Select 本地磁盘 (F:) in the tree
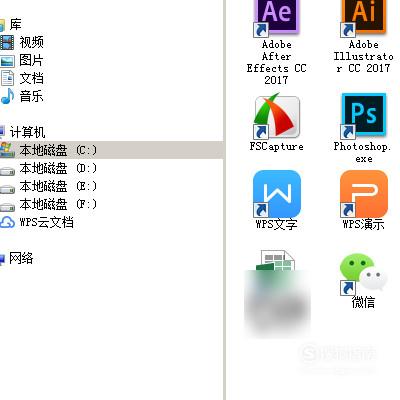 pyautogui.click(x=58, y=204)
